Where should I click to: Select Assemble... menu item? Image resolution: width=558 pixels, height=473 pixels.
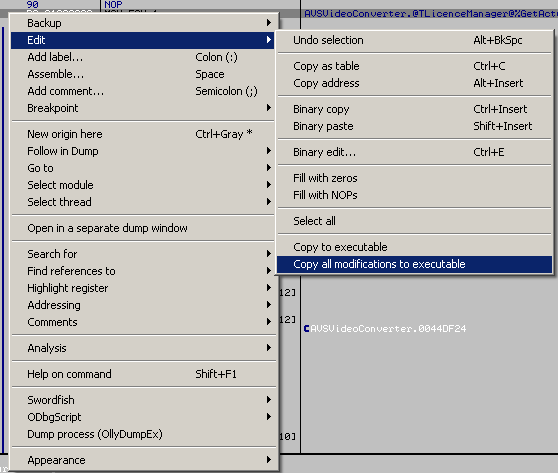click(x=142, y=74)
